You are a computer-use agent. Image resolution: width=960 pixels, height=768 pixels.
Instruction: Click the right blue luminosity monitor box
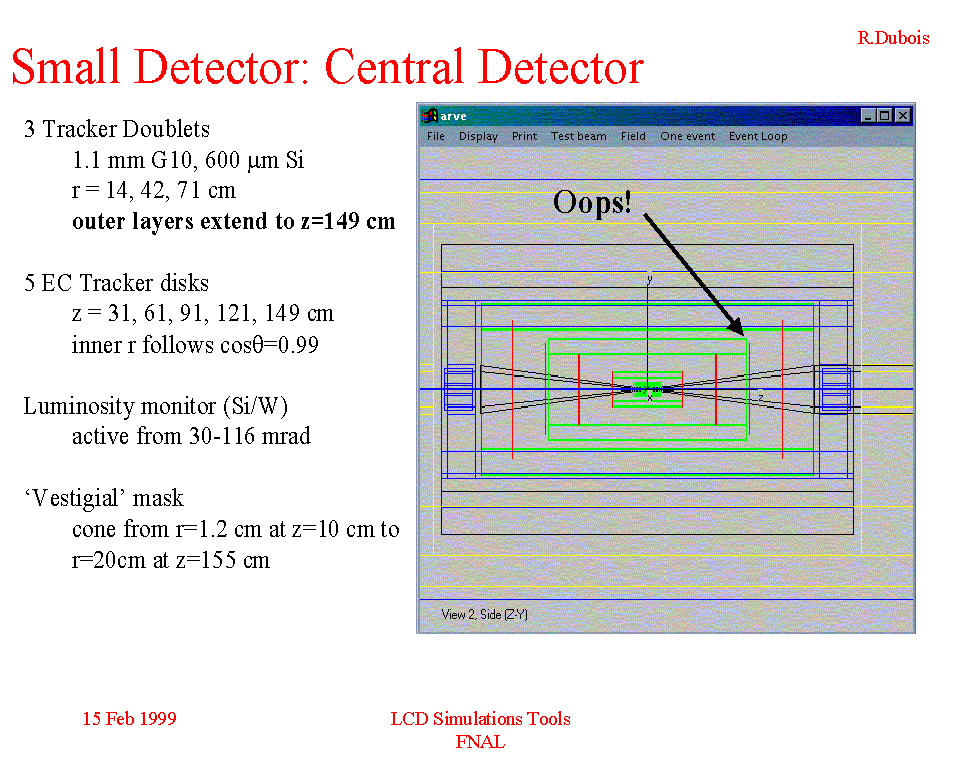(835, 389)
